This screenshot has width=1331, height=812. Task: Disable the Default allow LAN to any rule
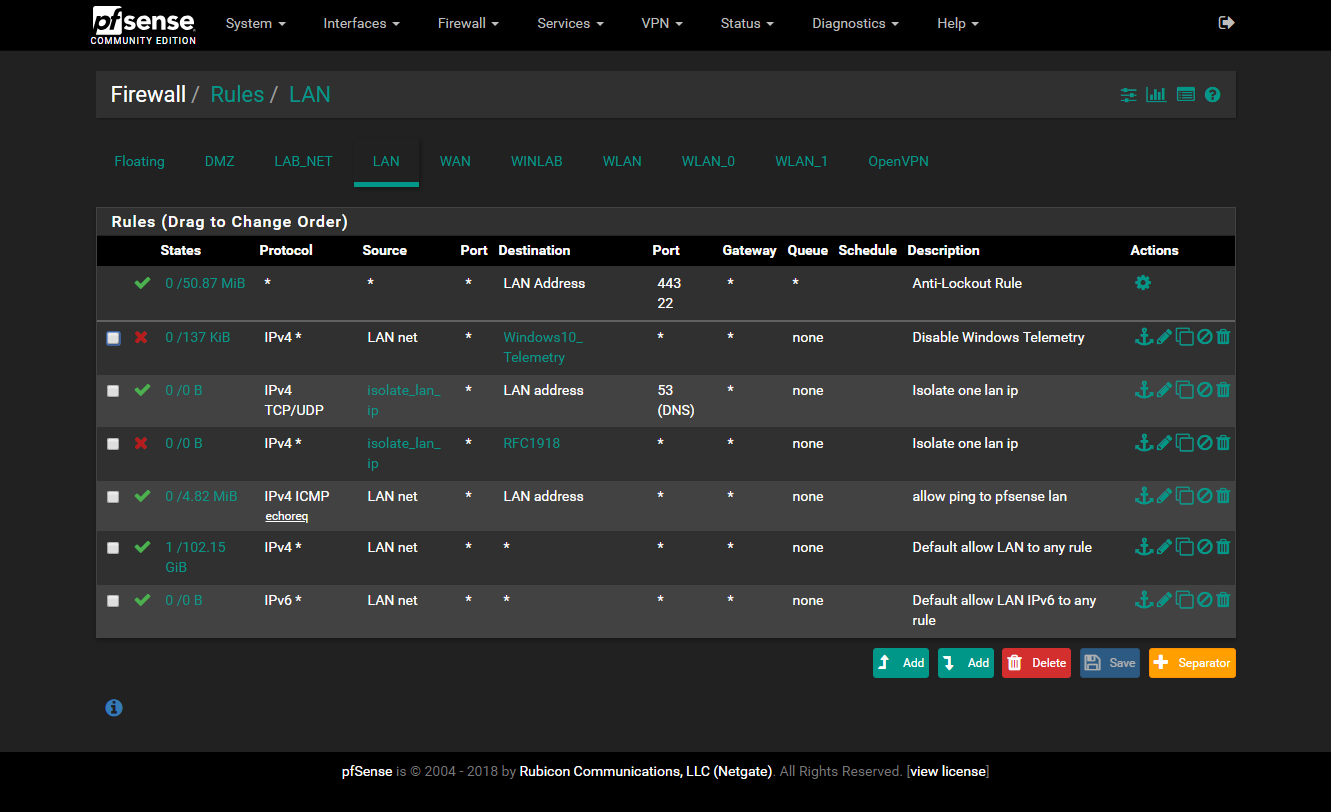1204,547
